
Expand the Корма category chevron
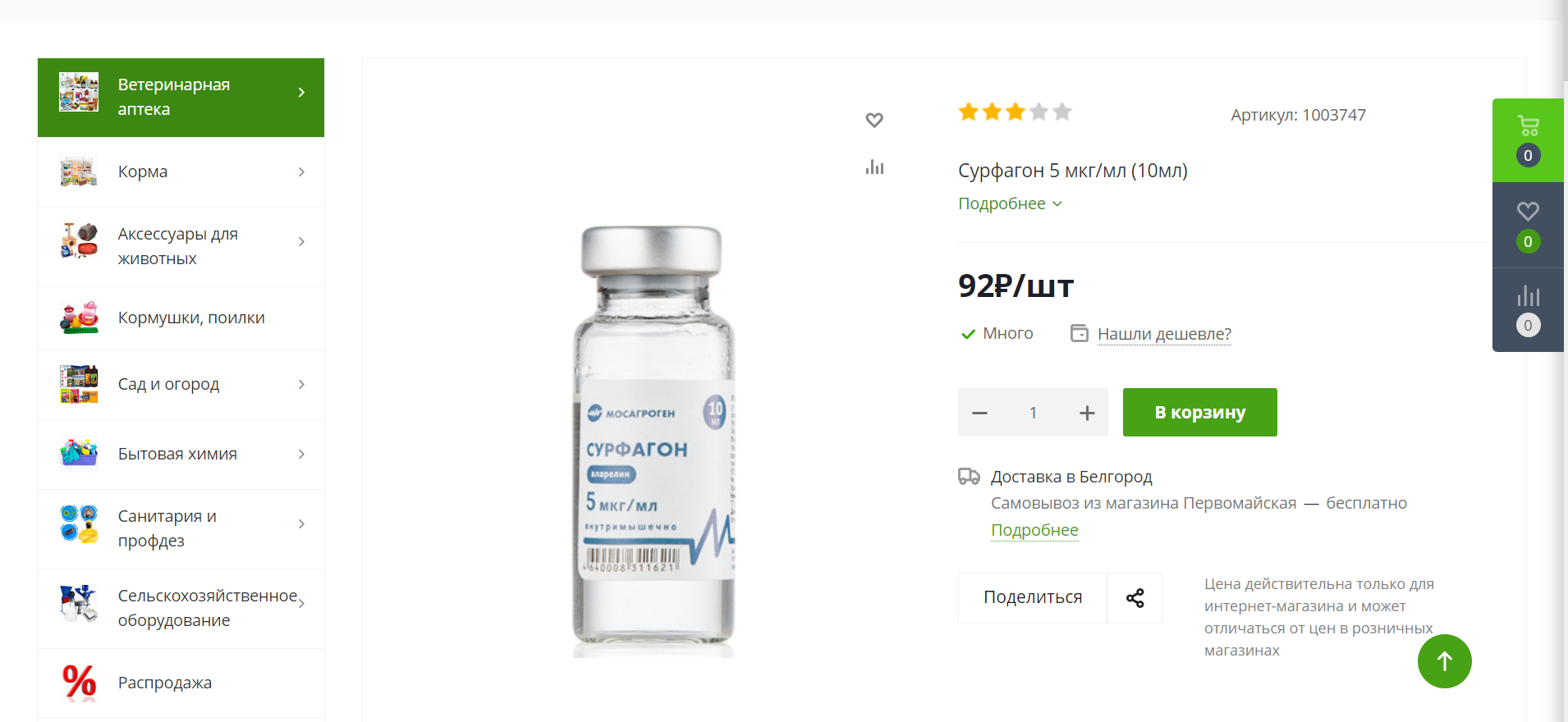pos(301,171)
